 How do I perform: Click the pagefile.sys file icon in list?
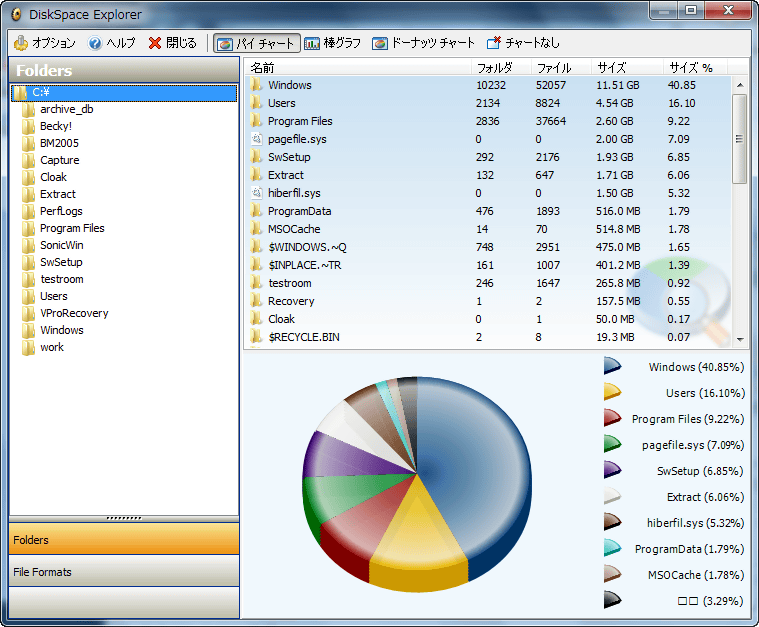(257, 139)
